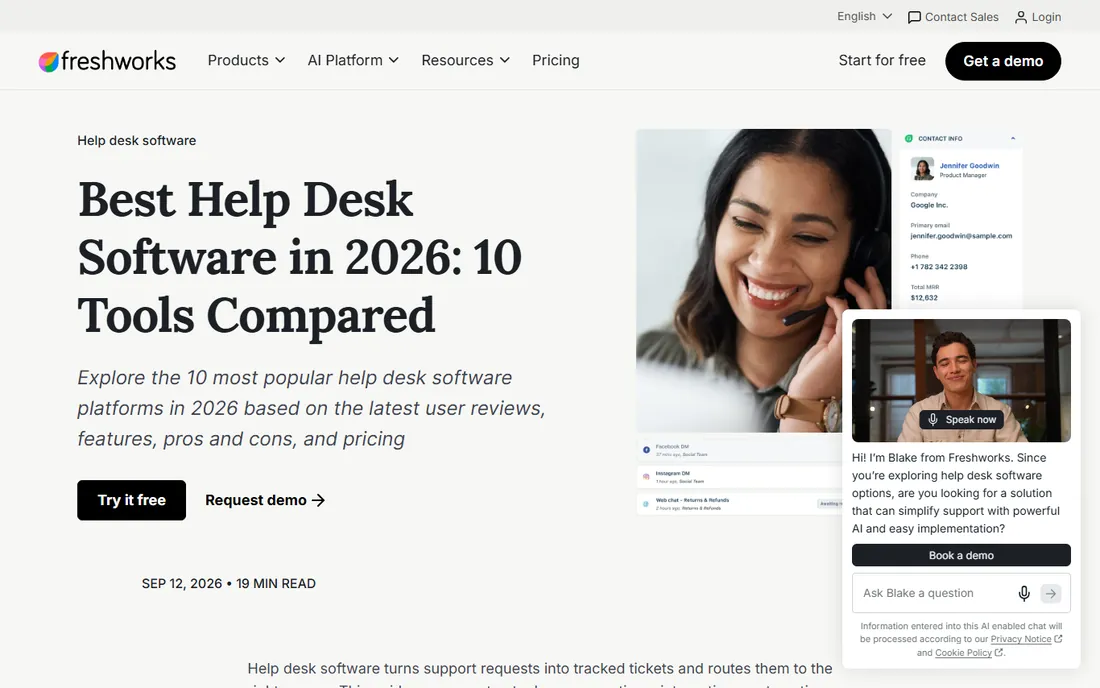Click the external link icon after Cookie Policy

point(998,652)
